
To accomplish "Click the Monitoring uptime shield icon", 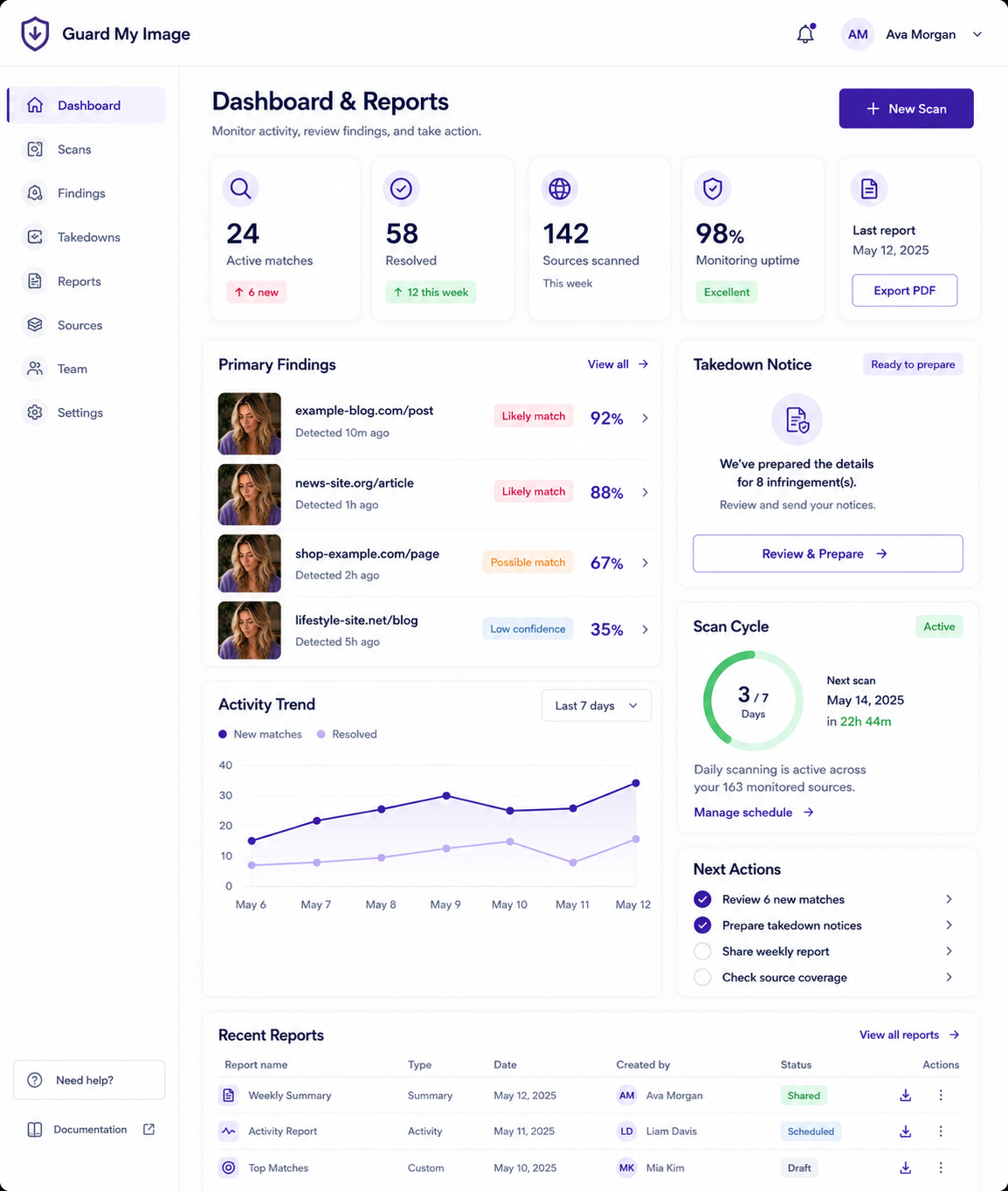I will [713, 188].
